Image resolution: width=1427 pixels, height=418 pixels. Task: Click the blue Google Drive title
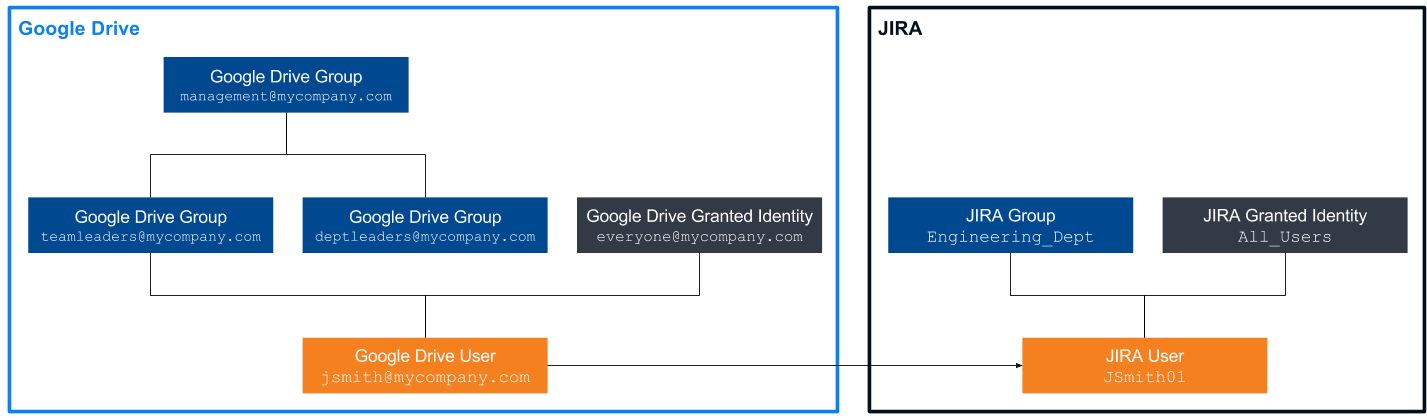[79, 29]
